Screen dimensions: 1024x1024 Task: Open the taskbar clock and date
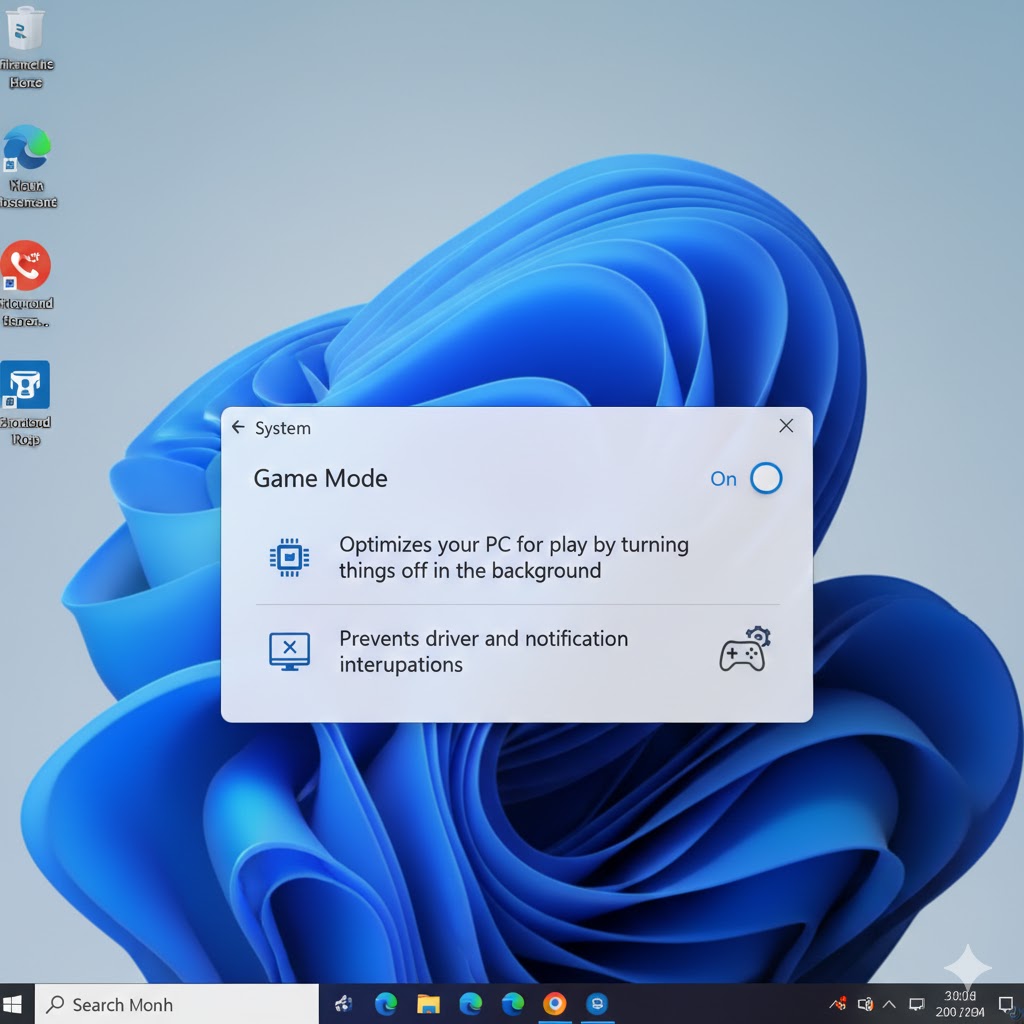[x=960, y=1004]
